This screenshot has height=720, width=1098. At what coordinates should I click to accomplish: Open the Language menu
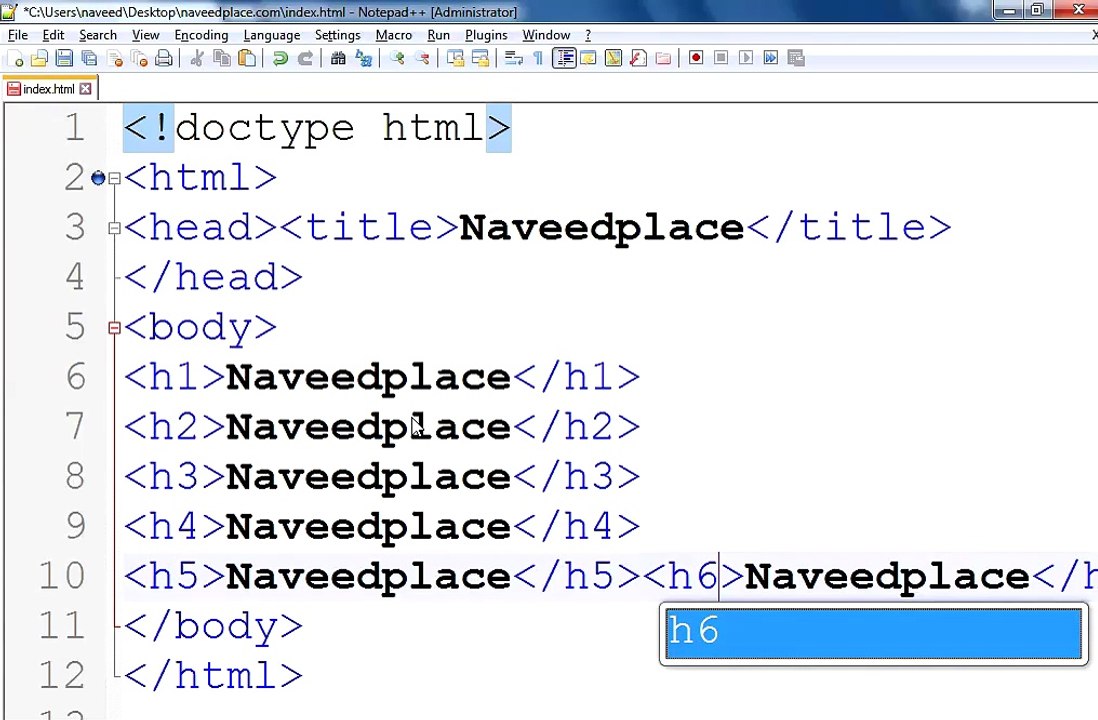(x=272, y=35)
